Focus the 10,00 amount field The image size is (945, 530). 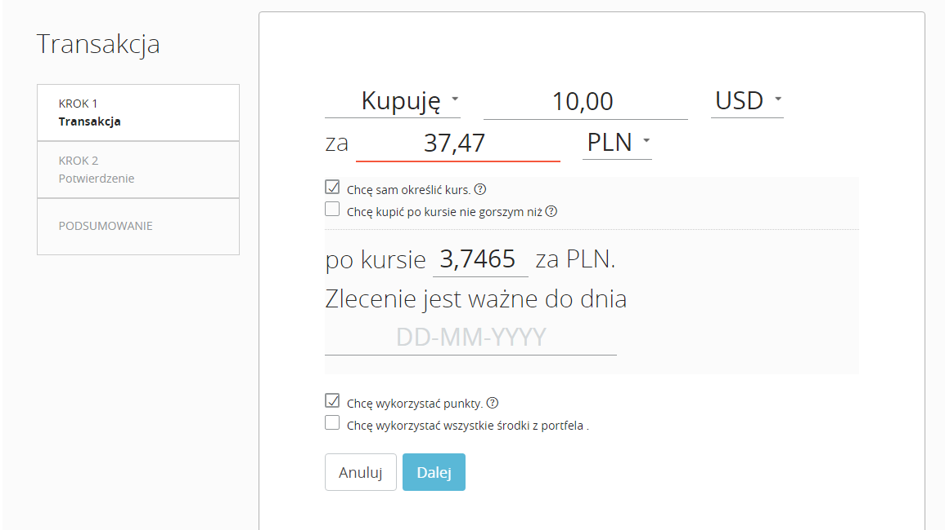coord(585,102)
